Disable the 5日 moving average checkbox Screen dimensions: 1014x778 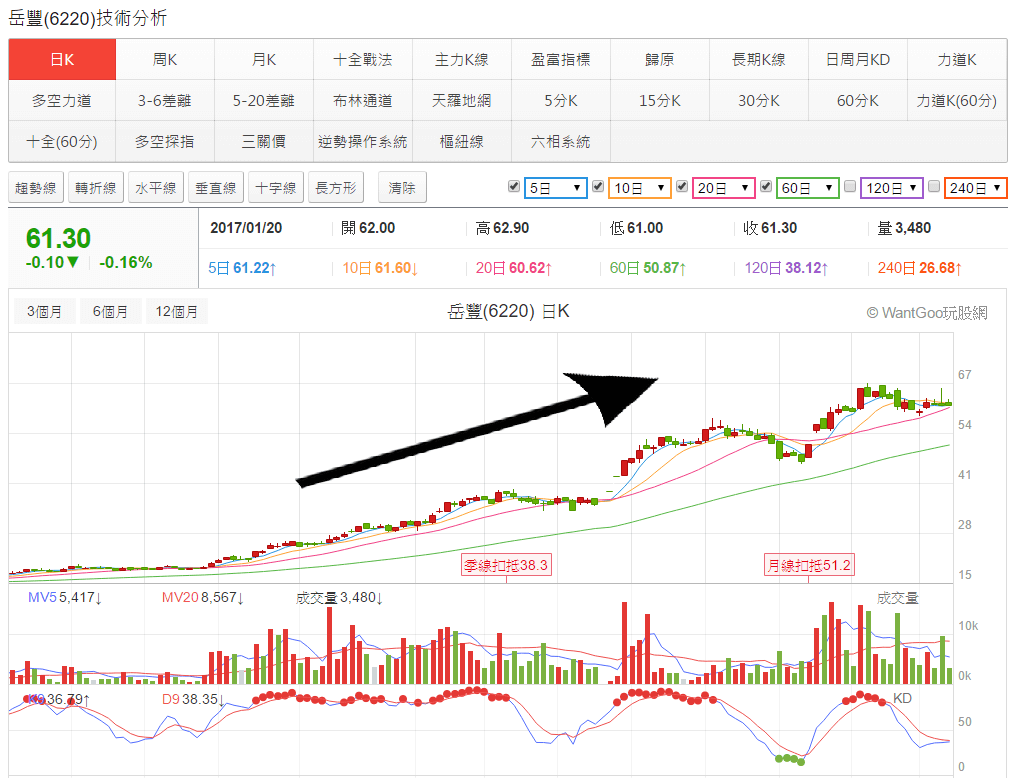click(514, 185)
